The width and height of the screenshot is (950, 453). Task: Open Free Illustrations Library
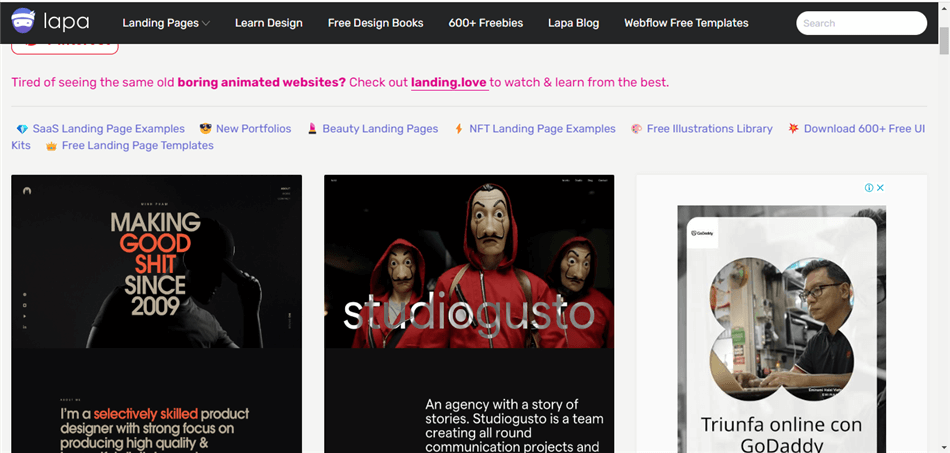pos(709,128)
